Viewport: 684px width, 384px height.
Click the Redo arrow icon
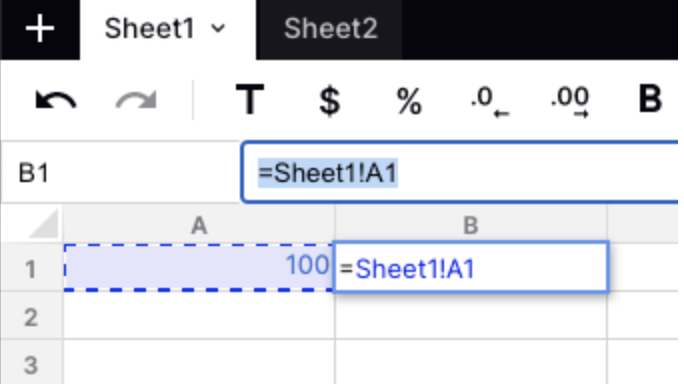(136, 100)
